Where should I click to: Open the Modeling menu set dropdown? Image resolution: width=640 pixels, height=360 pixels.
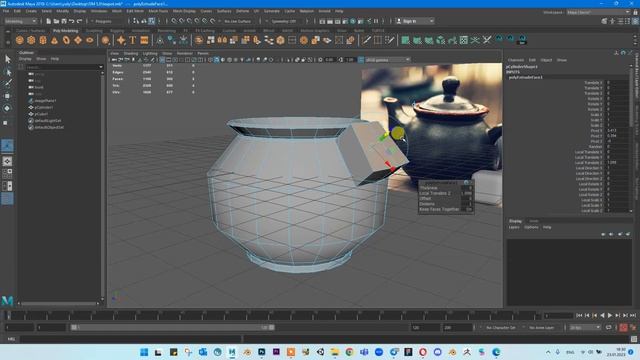coord(20,21)
